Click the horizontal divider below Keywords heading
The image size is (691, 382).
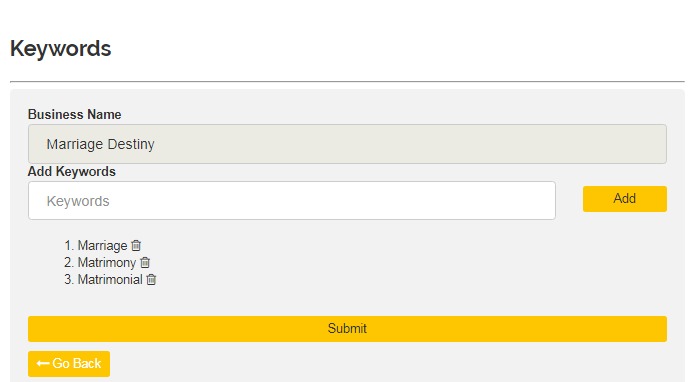(x=347, y=82)
